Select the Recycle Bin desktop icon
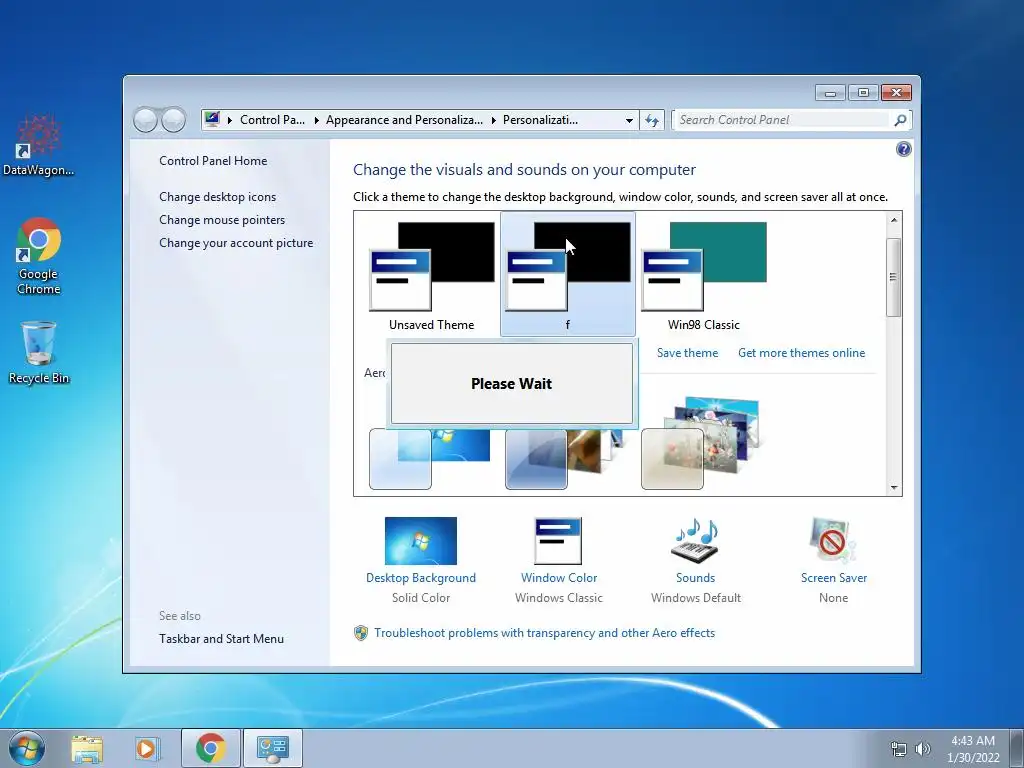This screenshot has width=1024, height=768. coord(38,353)
